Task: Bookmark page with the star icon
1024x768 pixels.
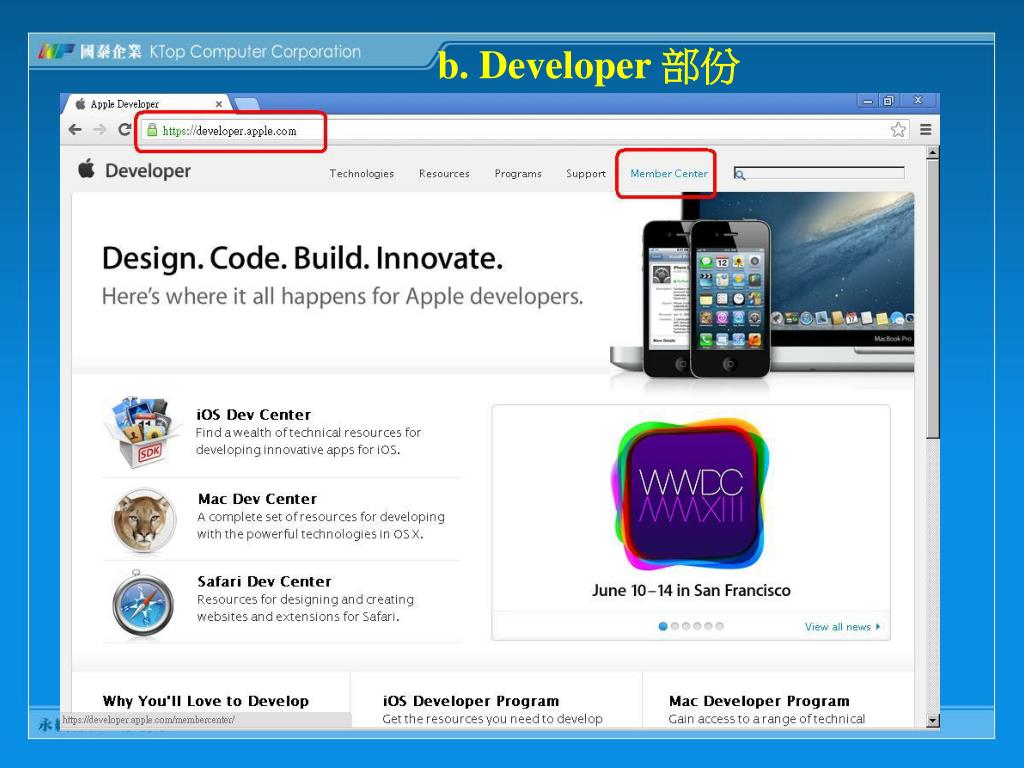Action: [899, 129]
